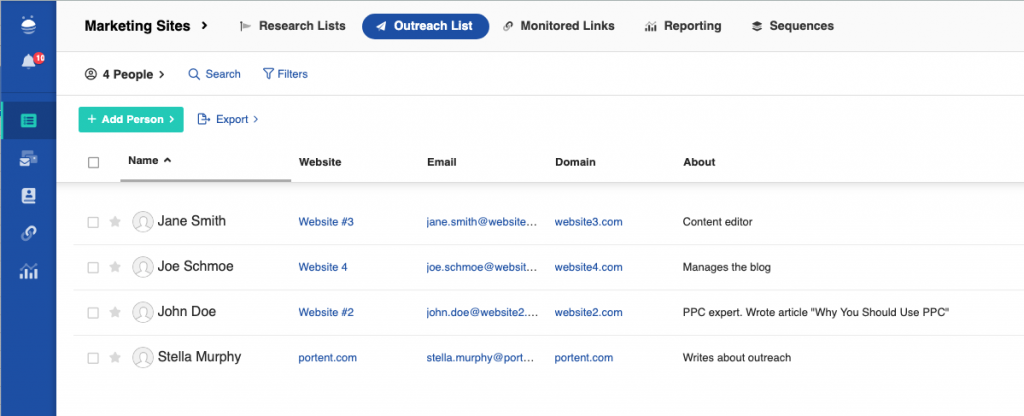Select the Outreach List tab
This screenshot has height=416, width=1024.
425,26
